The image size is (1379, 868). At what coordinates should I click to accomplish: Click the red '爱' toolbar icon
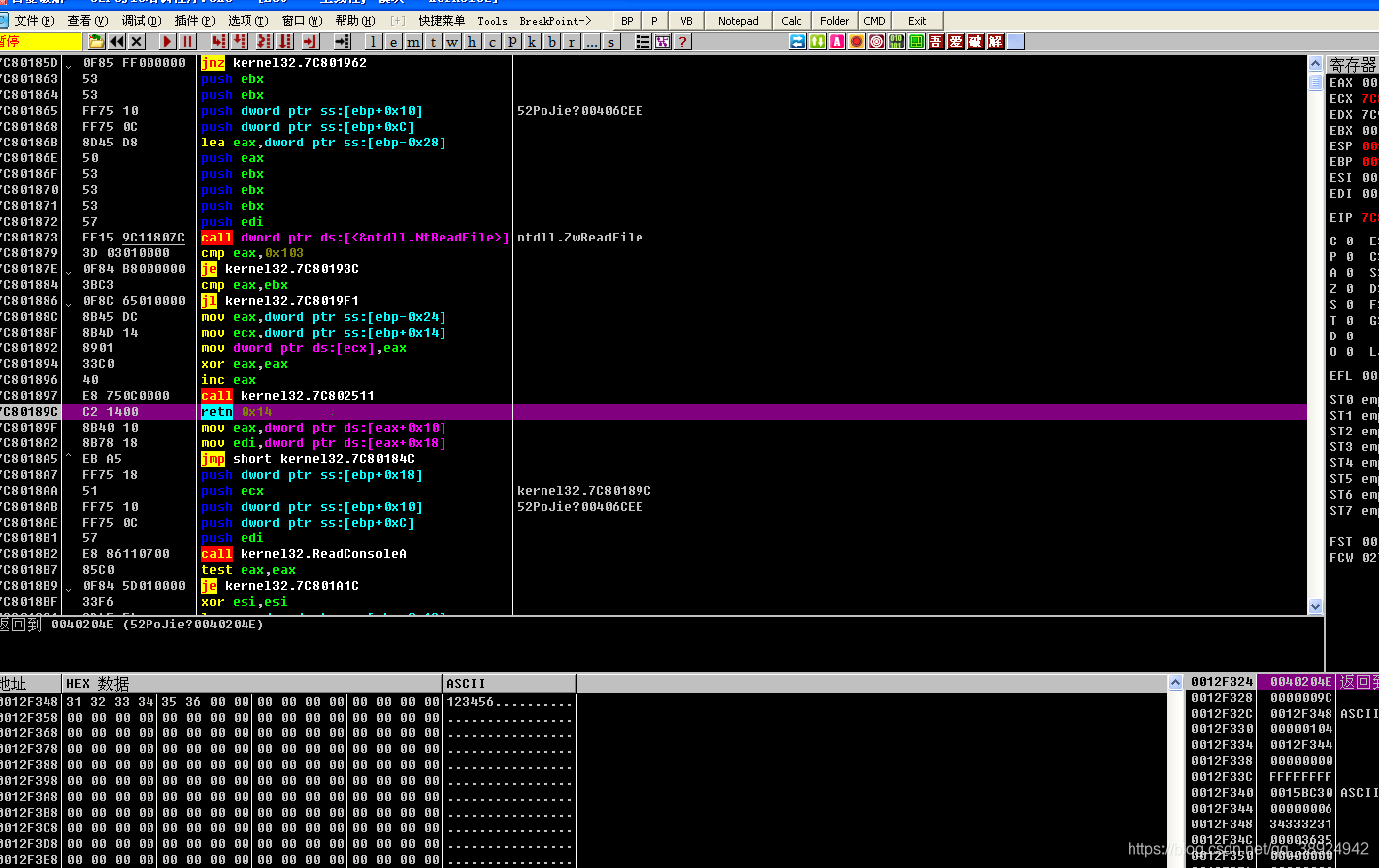[x=956, y=41]
